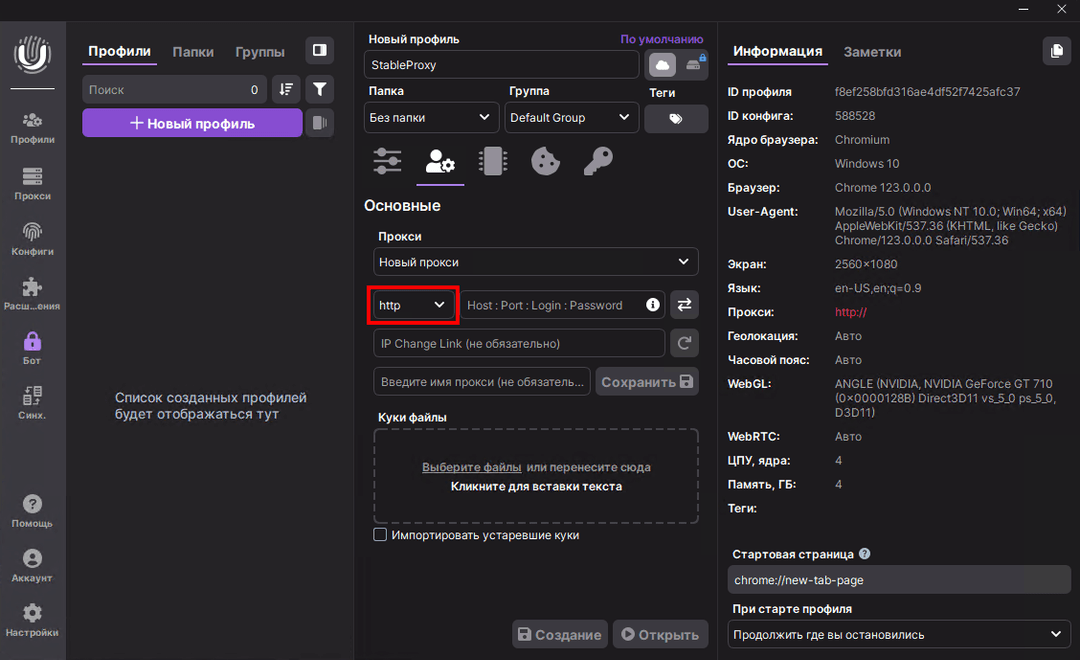This screenshot has width=1080, height=660.
Task: Open the Конфиги section in sidebar
Action: coord(32,240)
